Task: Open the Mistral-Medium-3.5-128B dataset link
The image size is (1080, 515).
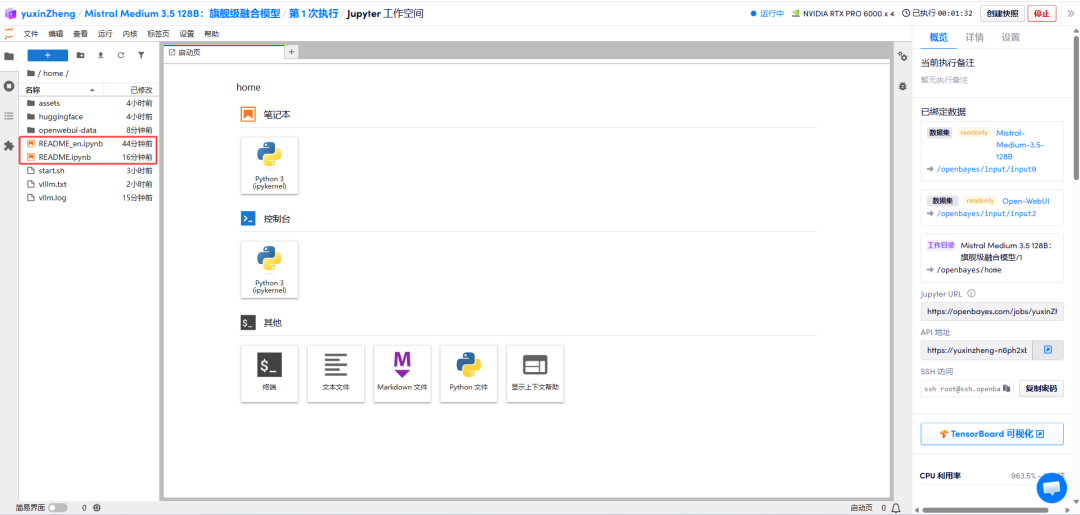Action: coord(1021,145)
